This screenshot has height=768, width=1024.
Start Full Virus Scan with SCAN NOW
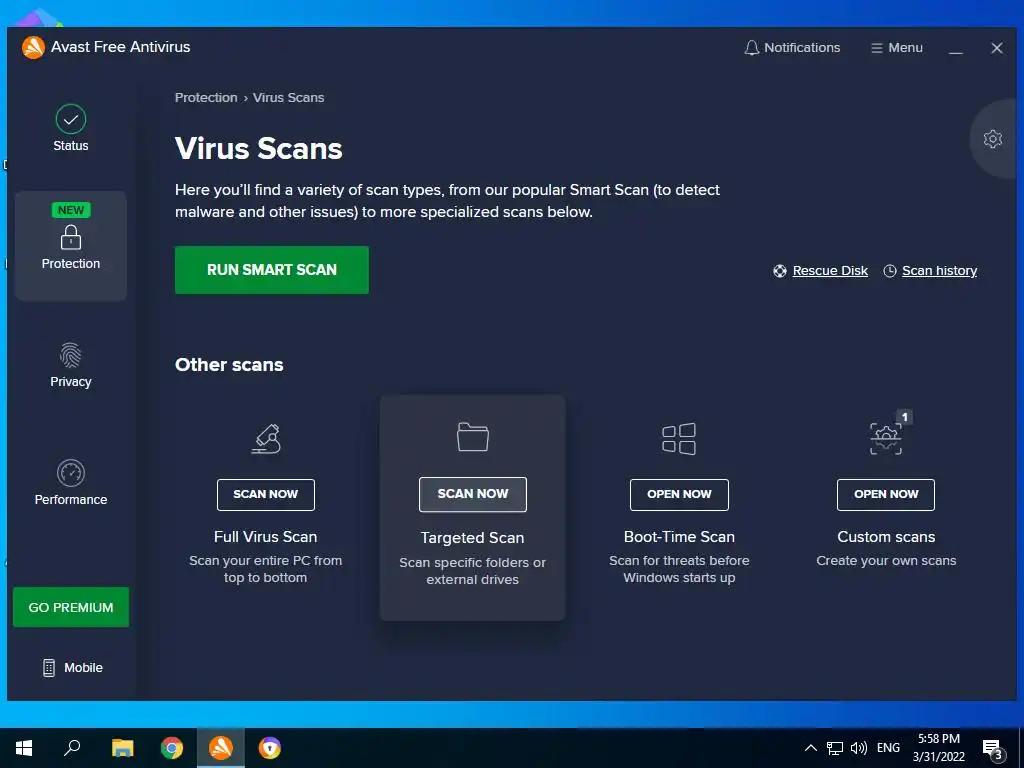266,494
